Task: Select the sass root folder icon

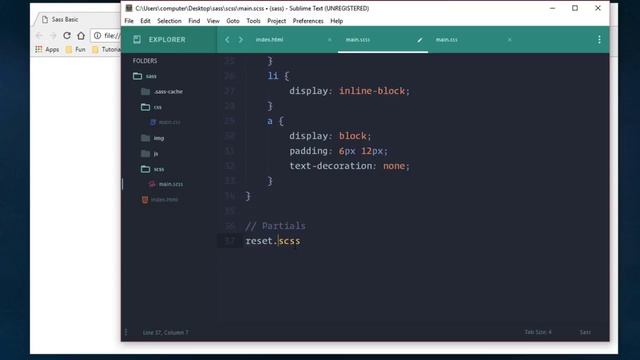Action: point(138,76)
